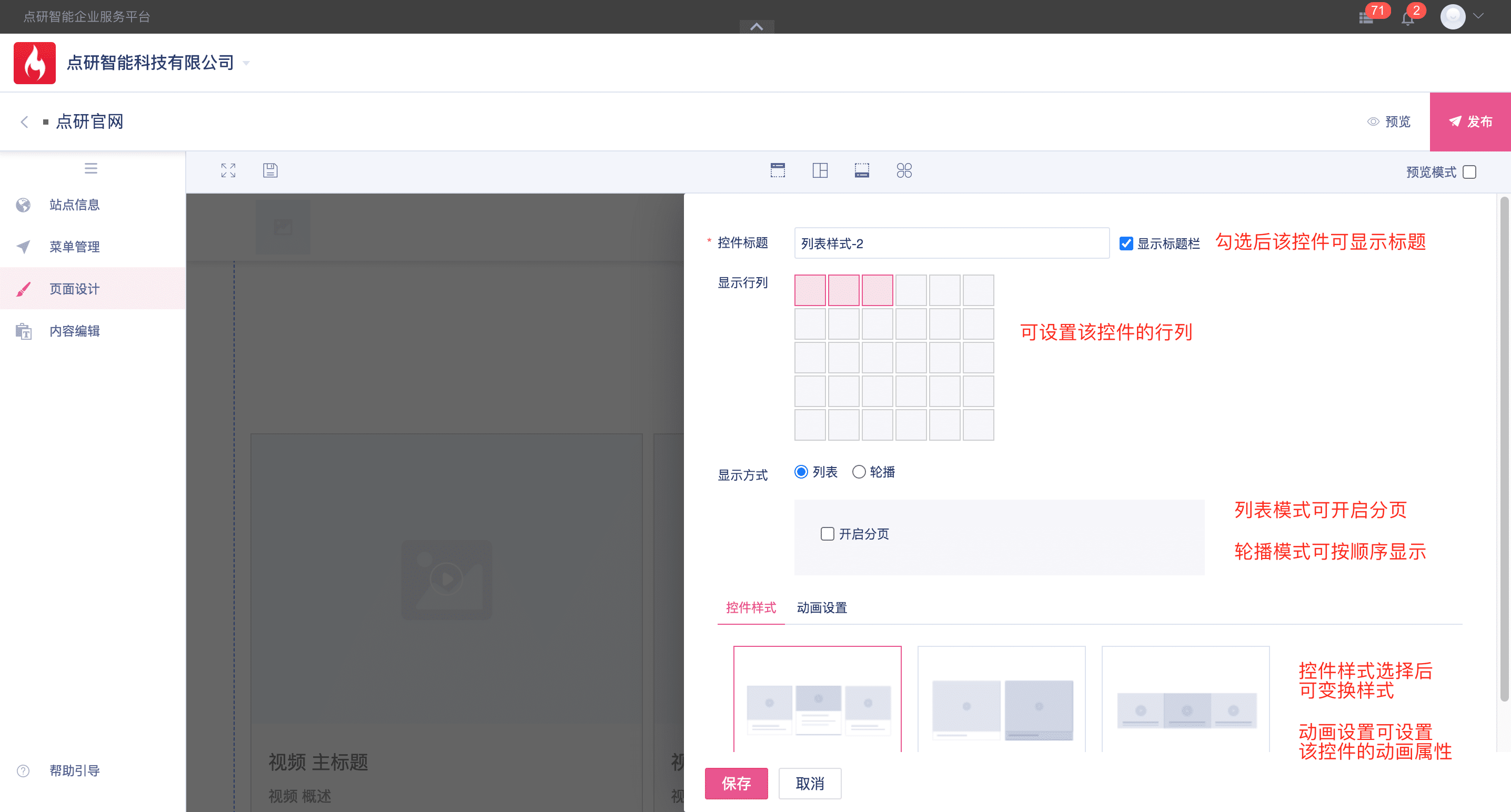Collapse the top header with the up chevron
1511x812 pixels.
pos(757,26)
